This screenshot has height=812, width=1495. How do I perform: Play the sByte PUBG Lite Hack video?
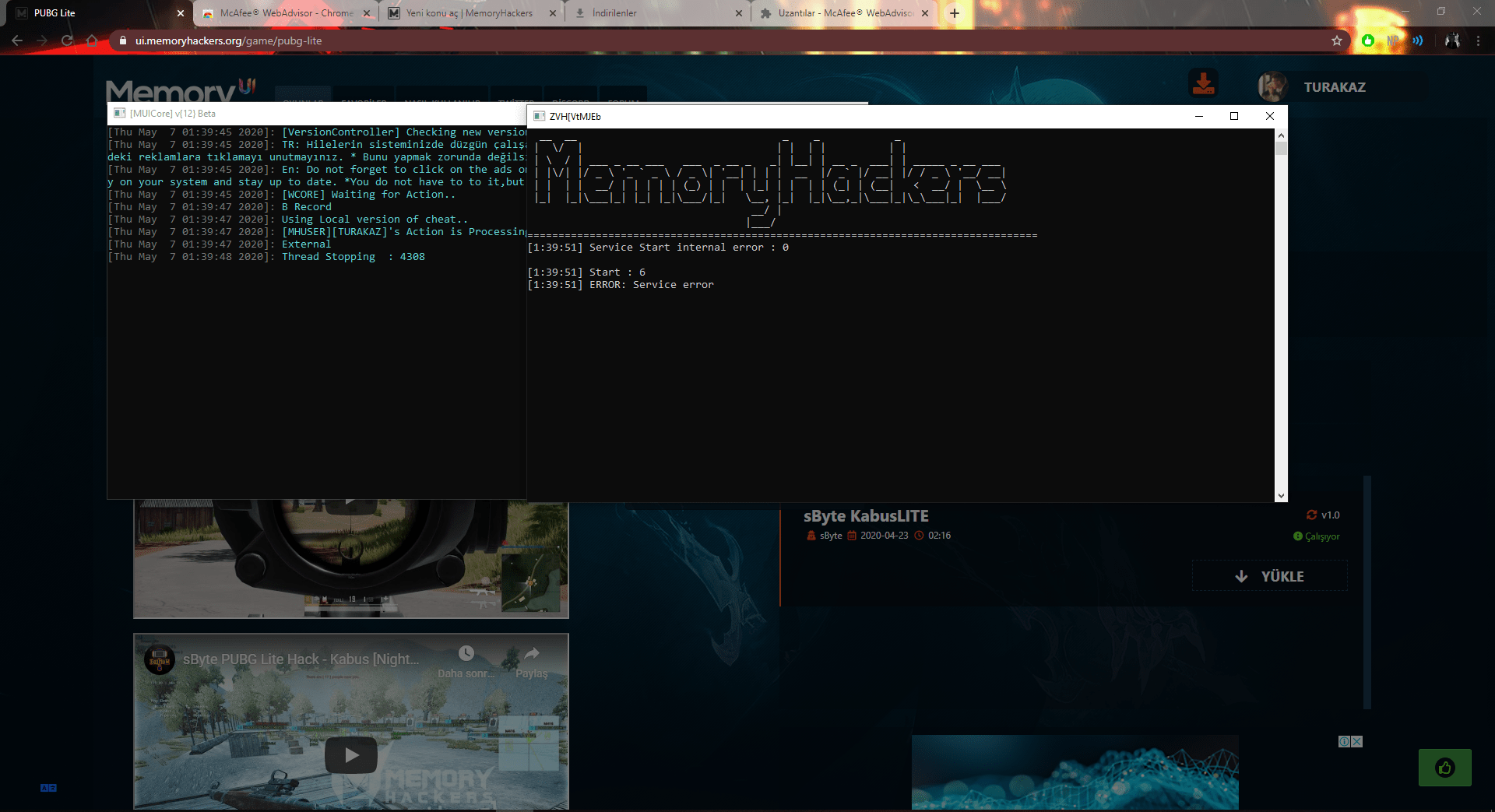[351, 755]
